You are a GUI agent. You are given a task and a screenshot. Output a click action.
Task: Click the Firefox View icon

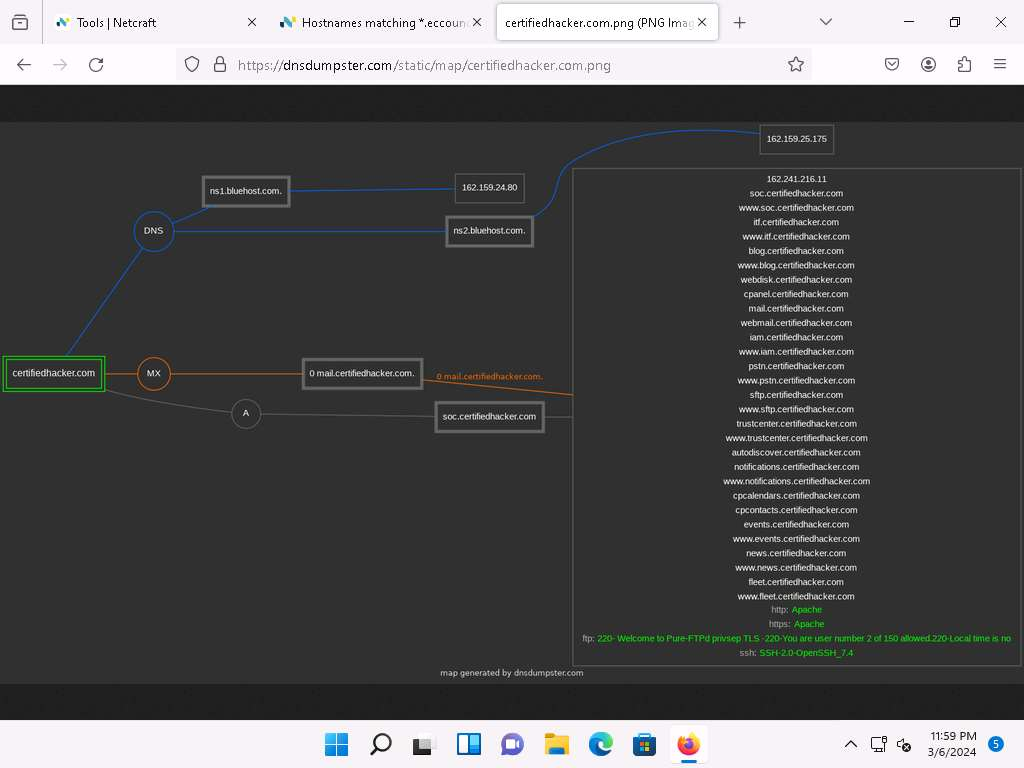(20, 22)
